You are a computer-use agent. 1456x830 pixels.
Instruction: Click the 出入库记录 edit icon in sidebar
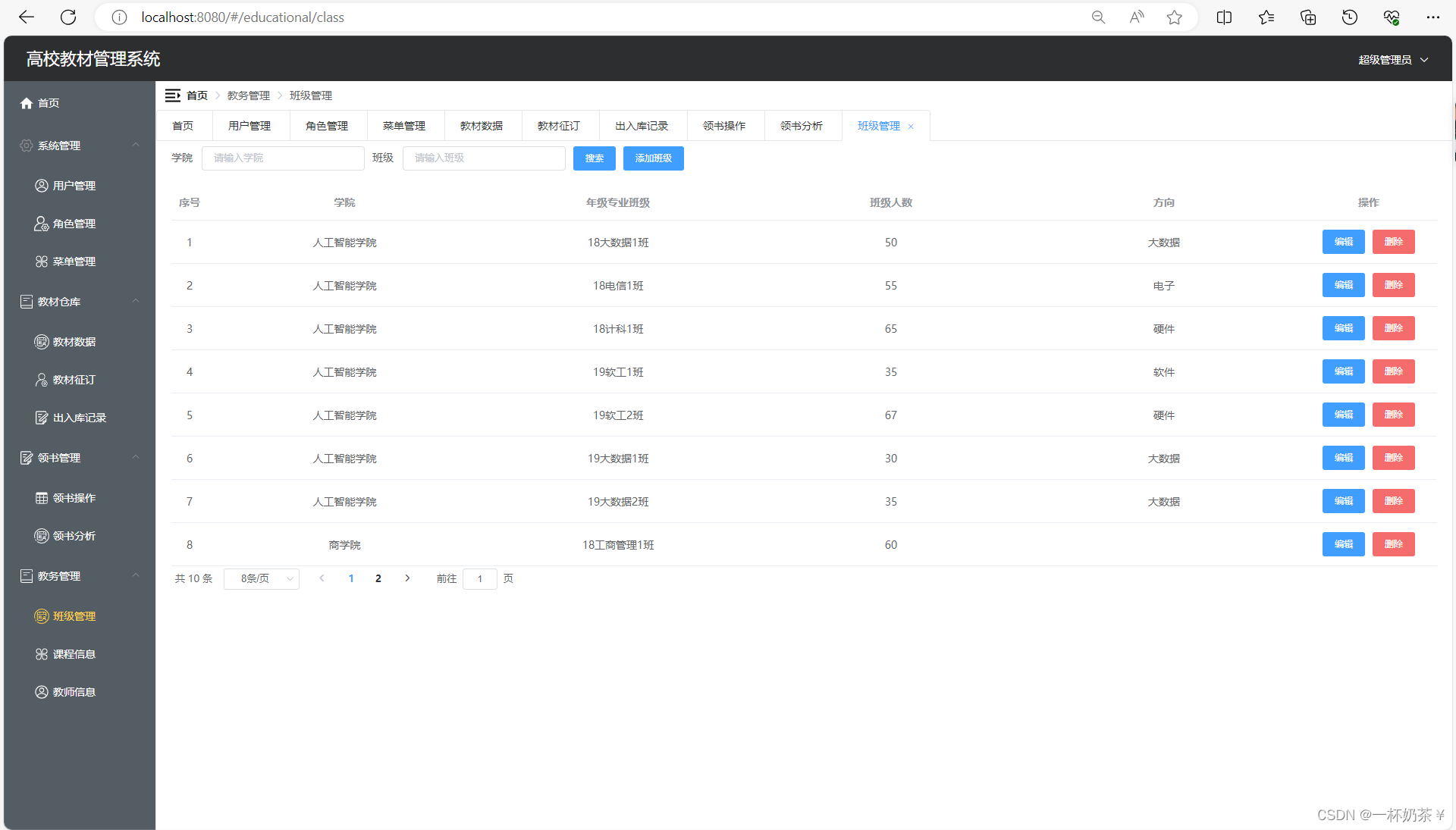point(42,418)
